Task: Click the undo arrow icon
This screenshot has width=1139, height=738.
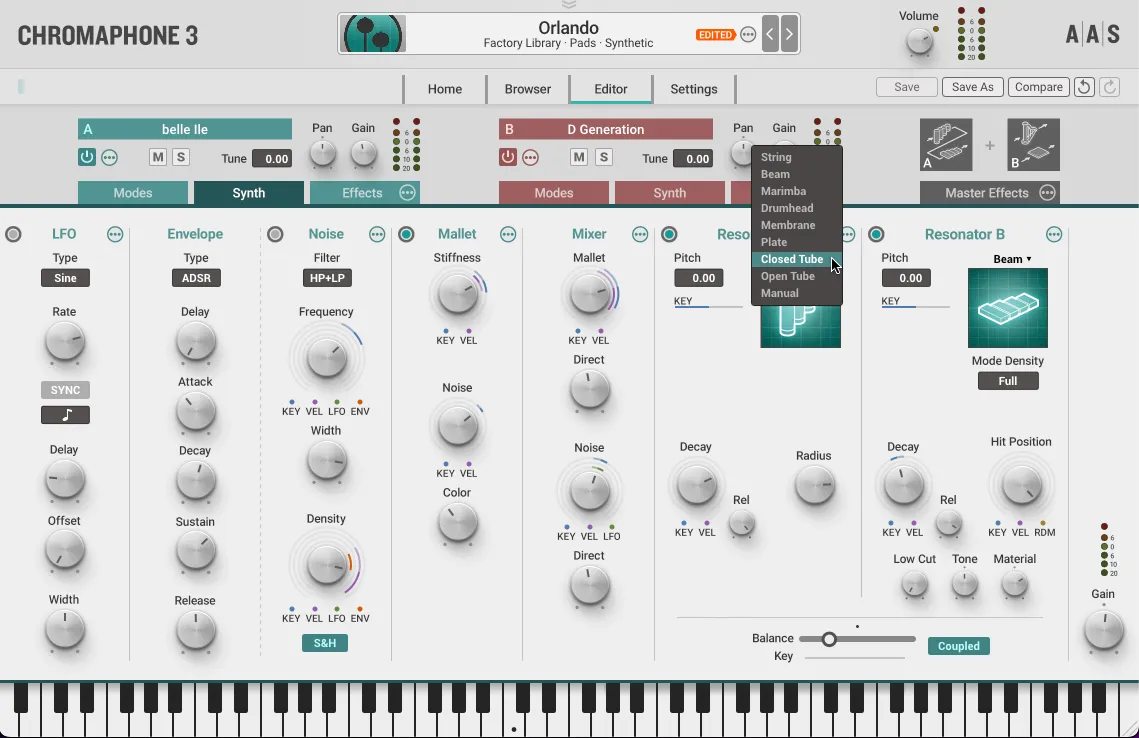Action: click(1084, 87)
